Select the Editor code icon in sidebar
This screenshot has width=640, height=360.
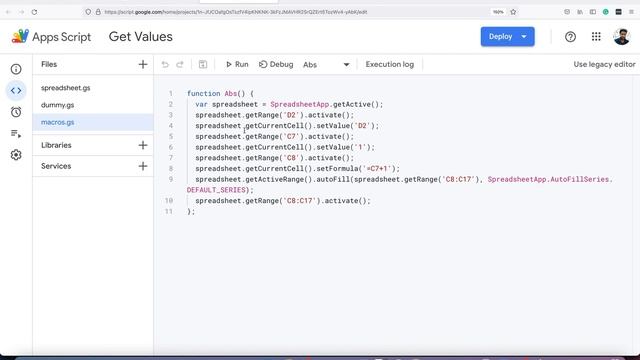[x=16, y=91]
